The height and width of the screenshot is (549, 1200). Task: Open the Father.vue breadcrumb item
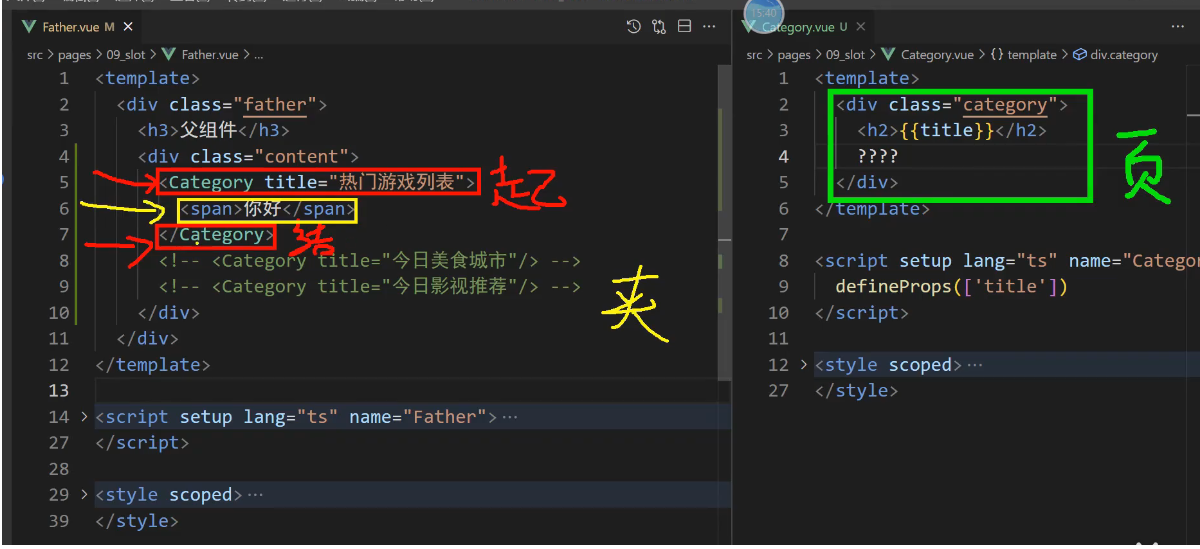pos(212,55)
